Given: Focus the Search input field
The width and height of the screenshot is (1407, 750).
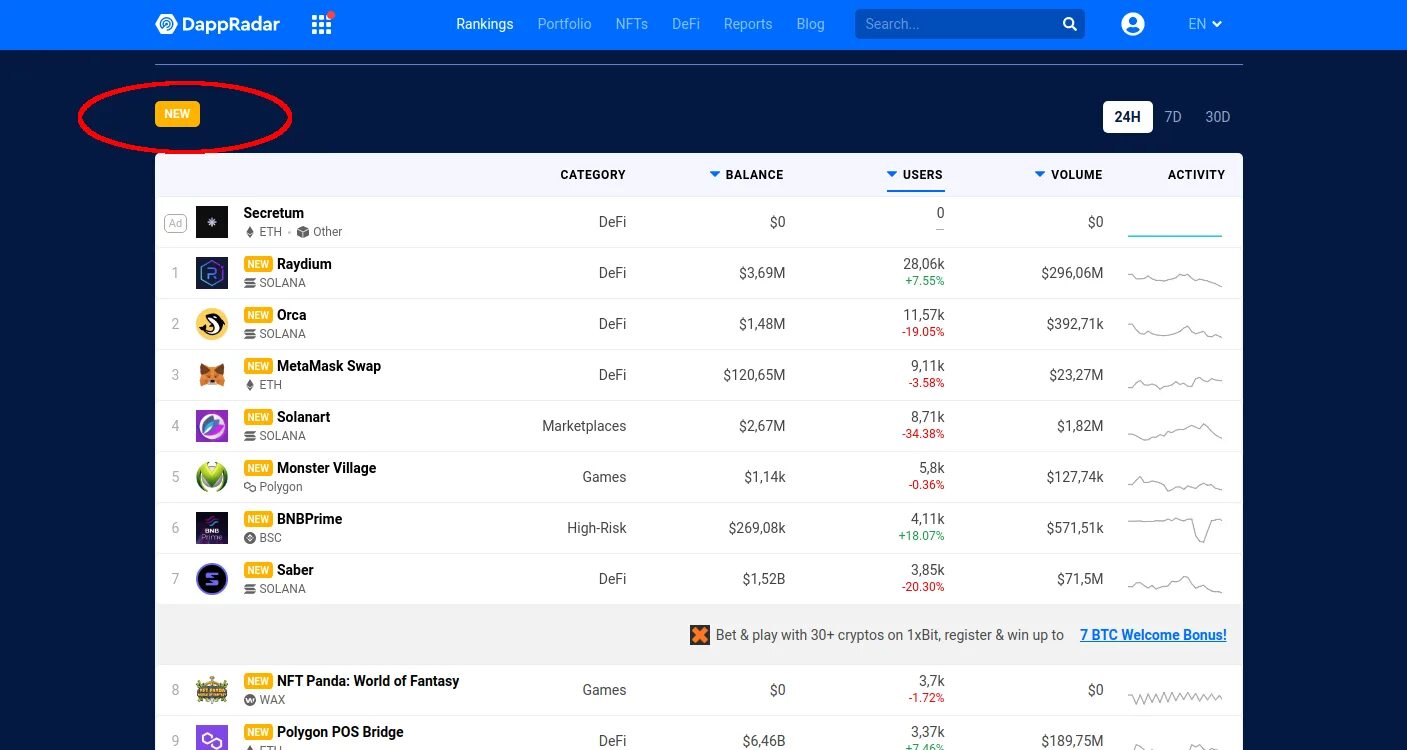Looking at the screenshot, I should 958,24.
